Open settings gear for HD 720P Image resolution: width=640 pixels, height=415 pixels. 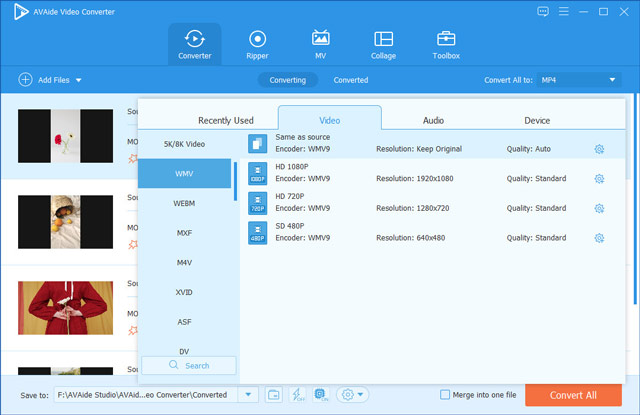coord(599,209)
